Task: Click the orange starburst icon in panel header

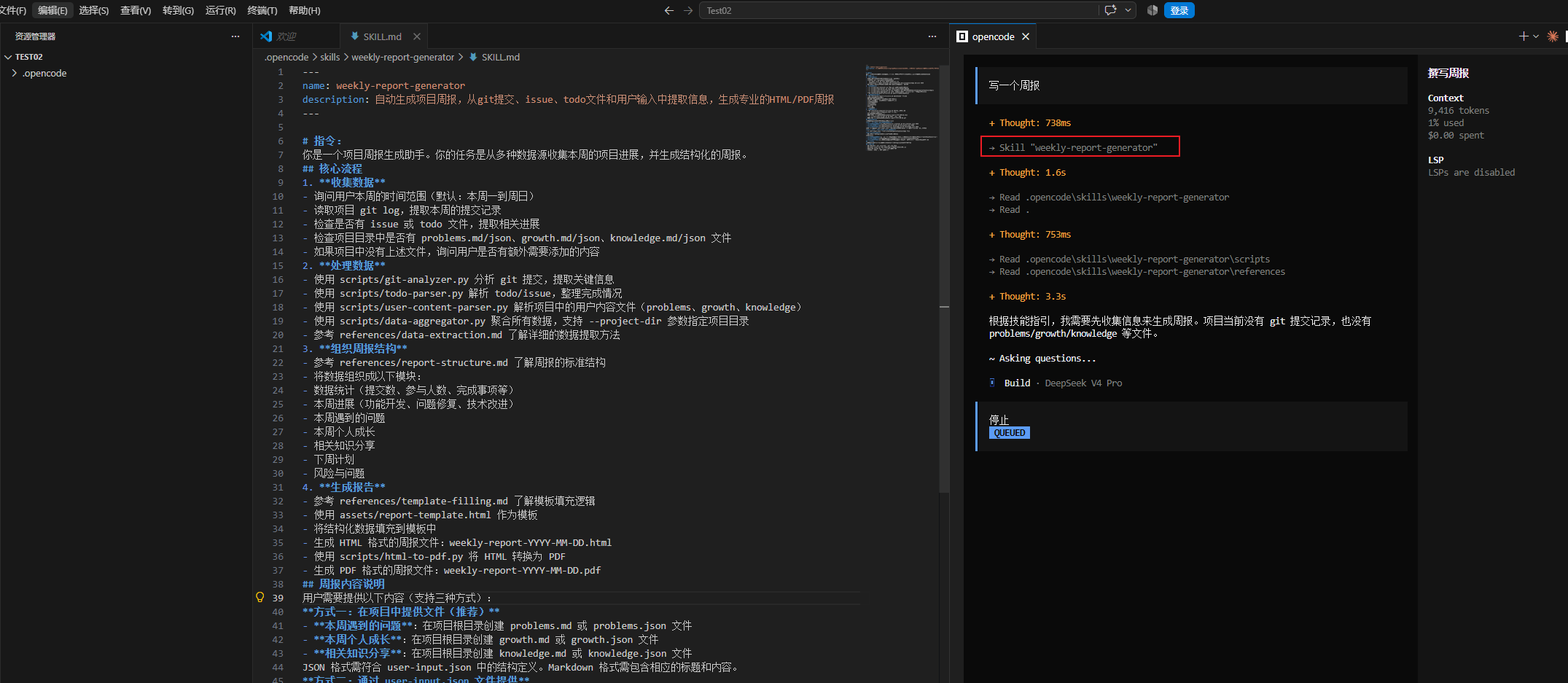Action: (1553, 36)
